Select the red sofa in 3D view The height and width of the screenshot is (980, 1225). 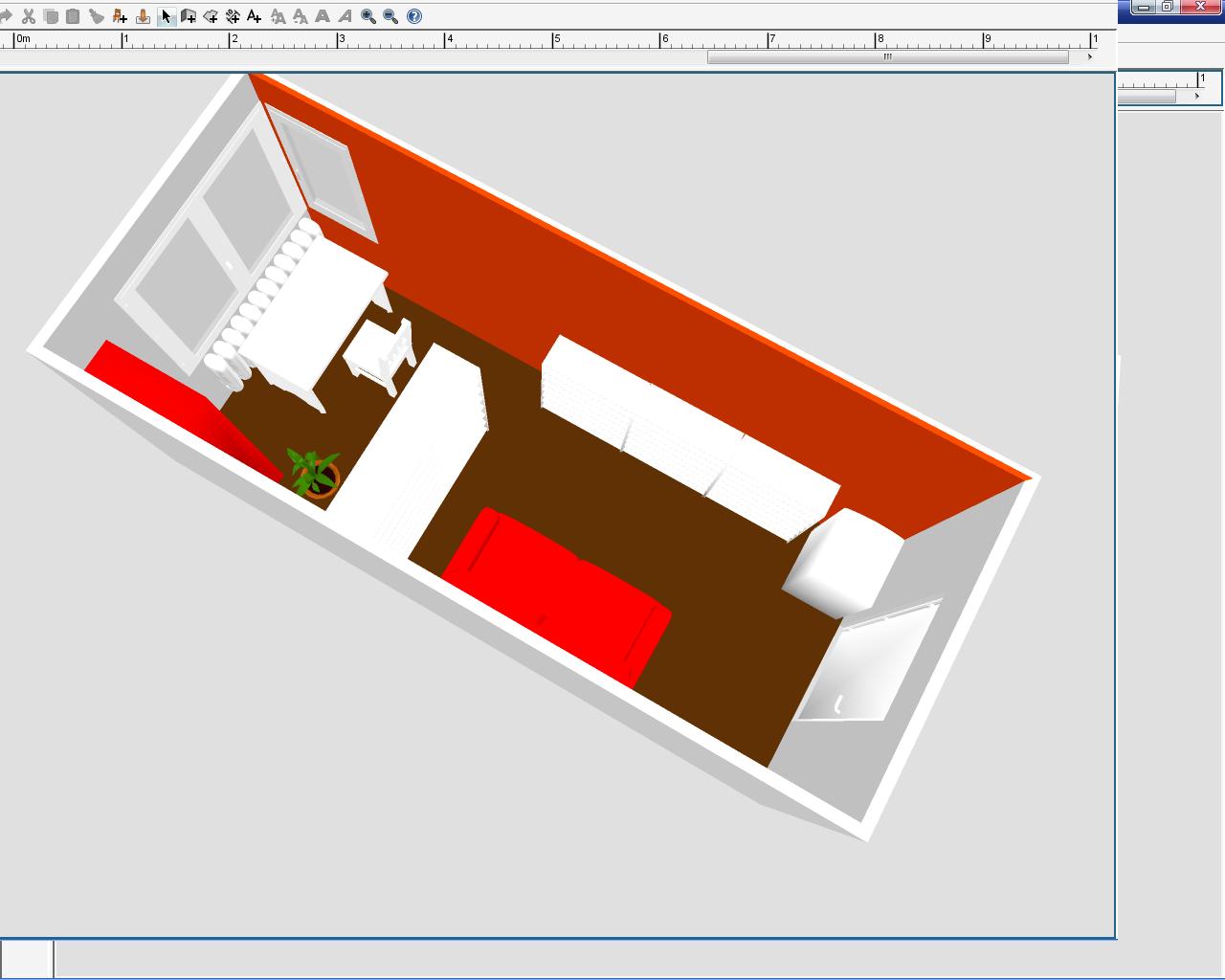pos(555,593)
